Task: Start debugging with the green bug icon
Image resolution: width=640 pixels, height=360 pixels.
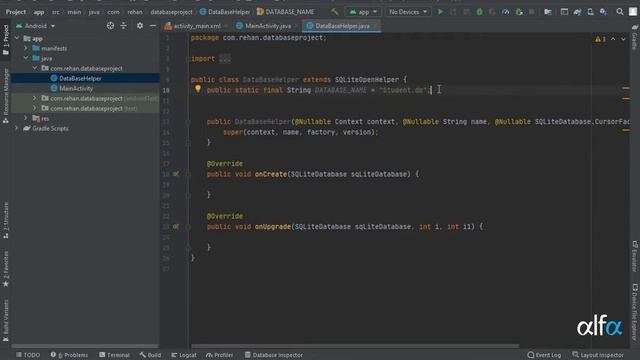Action: tap(479, 12)
